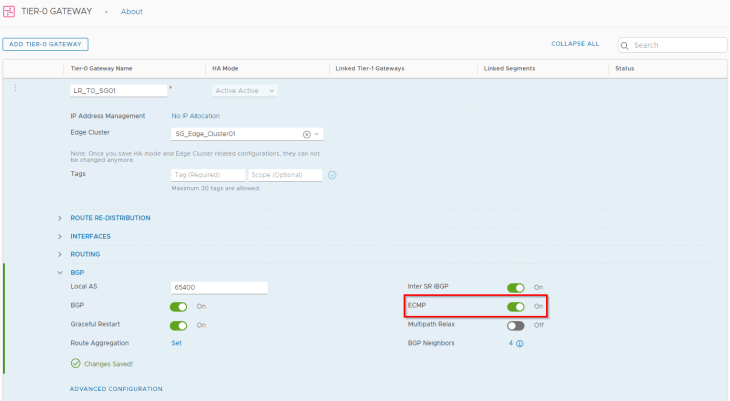730x401 pixels.
Task: Click the tag confirm checkmark icon
Action: point(332,174)
